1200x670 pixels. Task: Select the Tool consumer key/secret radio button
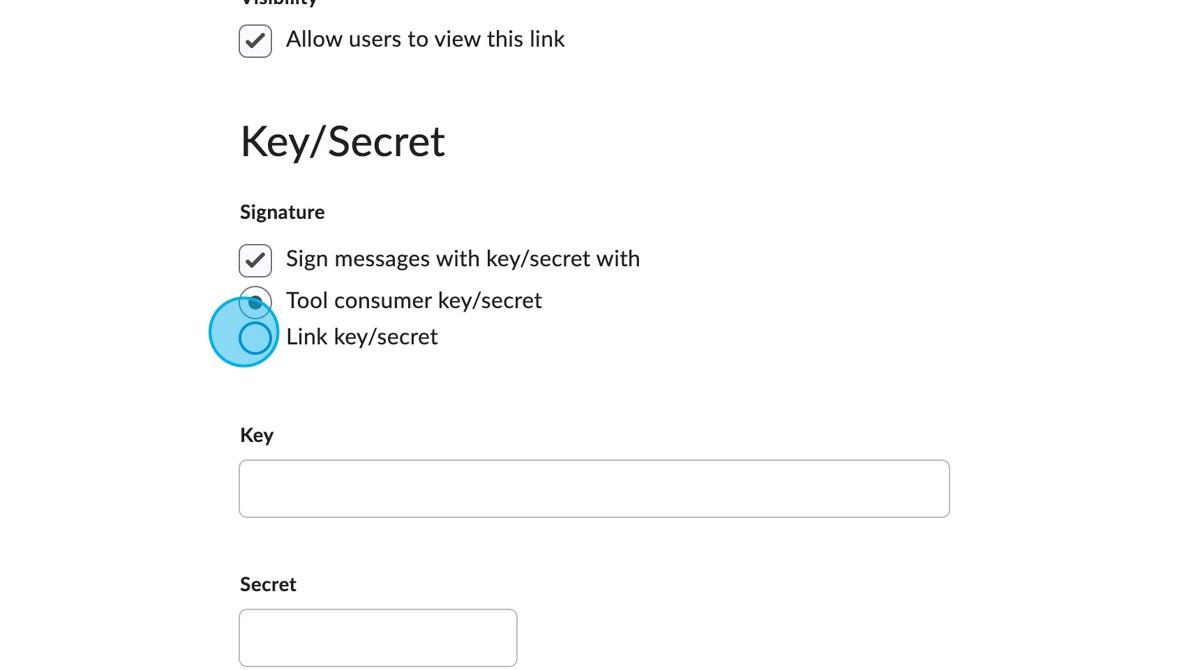(255, 300)
